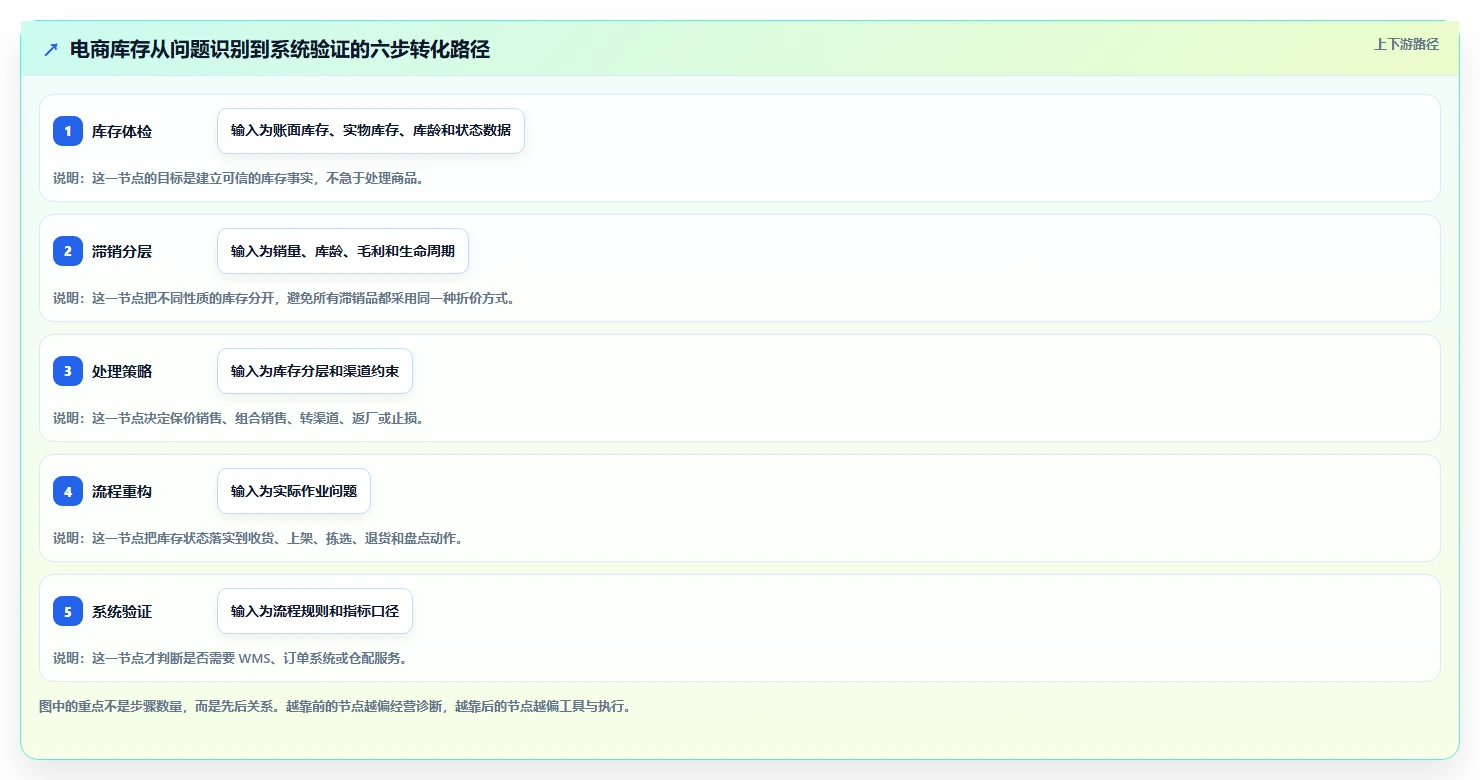The height and width of the screenshot is (780, 1480).
Task: Click step number 2 badge for 滞销分层
Action: [x=68, y=251]
